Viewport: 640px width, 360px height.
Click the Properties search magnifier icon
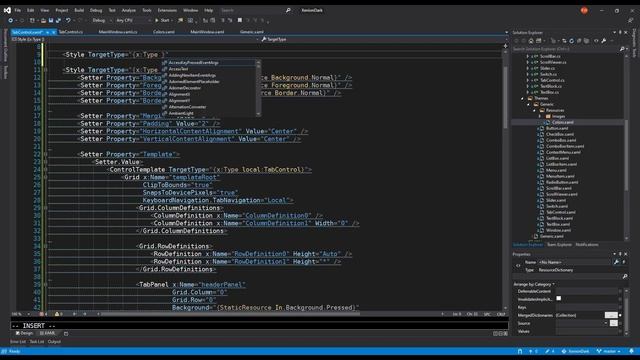pyautogui.click(x=625, y=276)
